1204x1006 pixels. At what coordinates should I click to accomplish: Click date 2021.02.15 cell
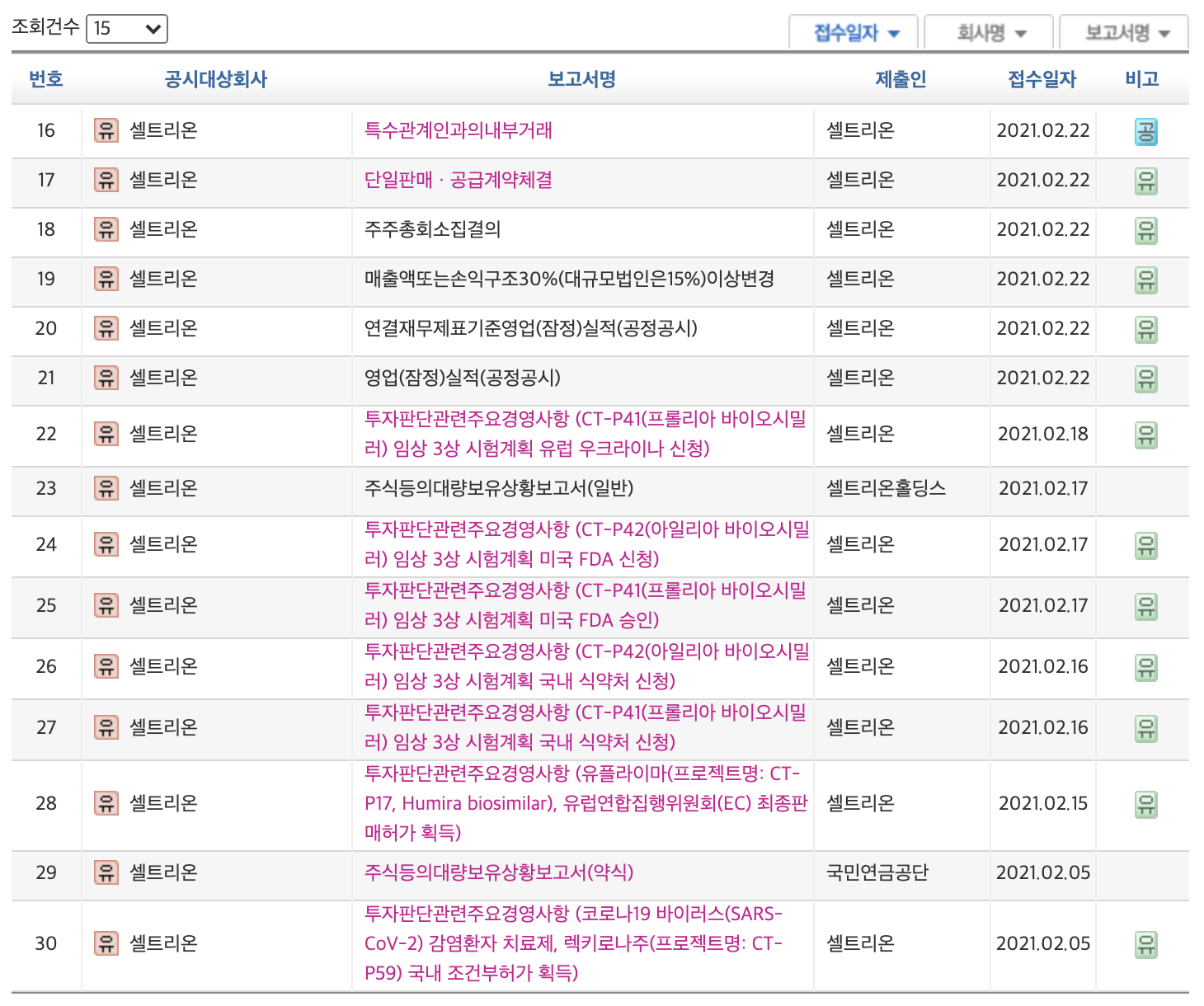tap(1043, 803)
